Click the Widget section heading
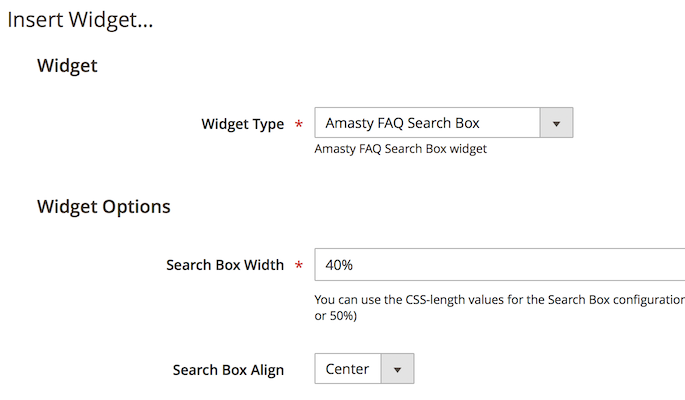The width and height of the screenshot is (685, 400). click(x=67, y=66)
